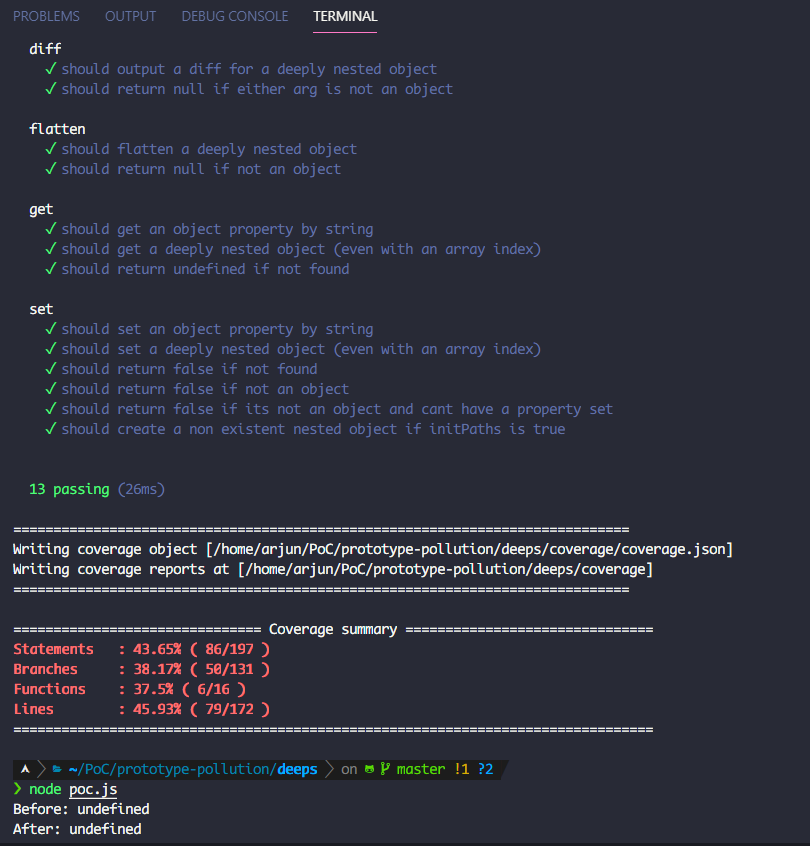Screen dimensions: 810x846
Task: Click the GitHub cat icon in prompt
Action: [369, 769]
